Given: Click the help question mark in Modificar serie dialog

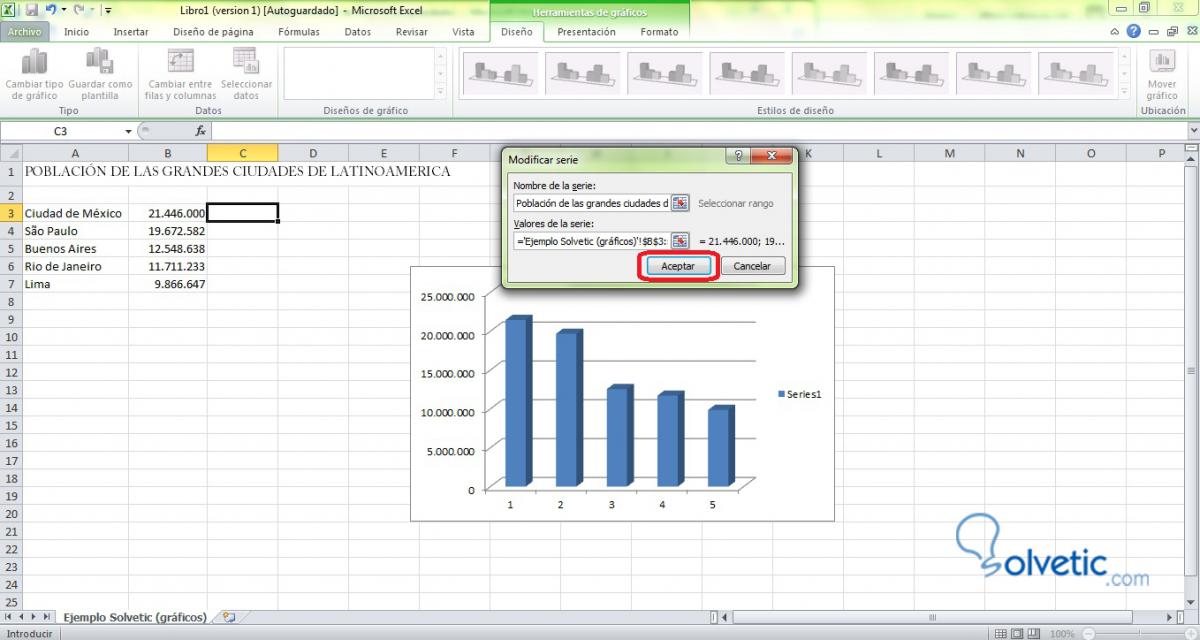Looking at the screenshot, I should tap(738, 157).
